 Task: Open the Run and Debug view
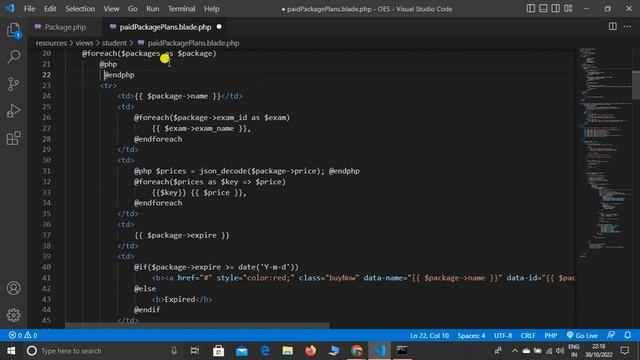coord(13,111)
